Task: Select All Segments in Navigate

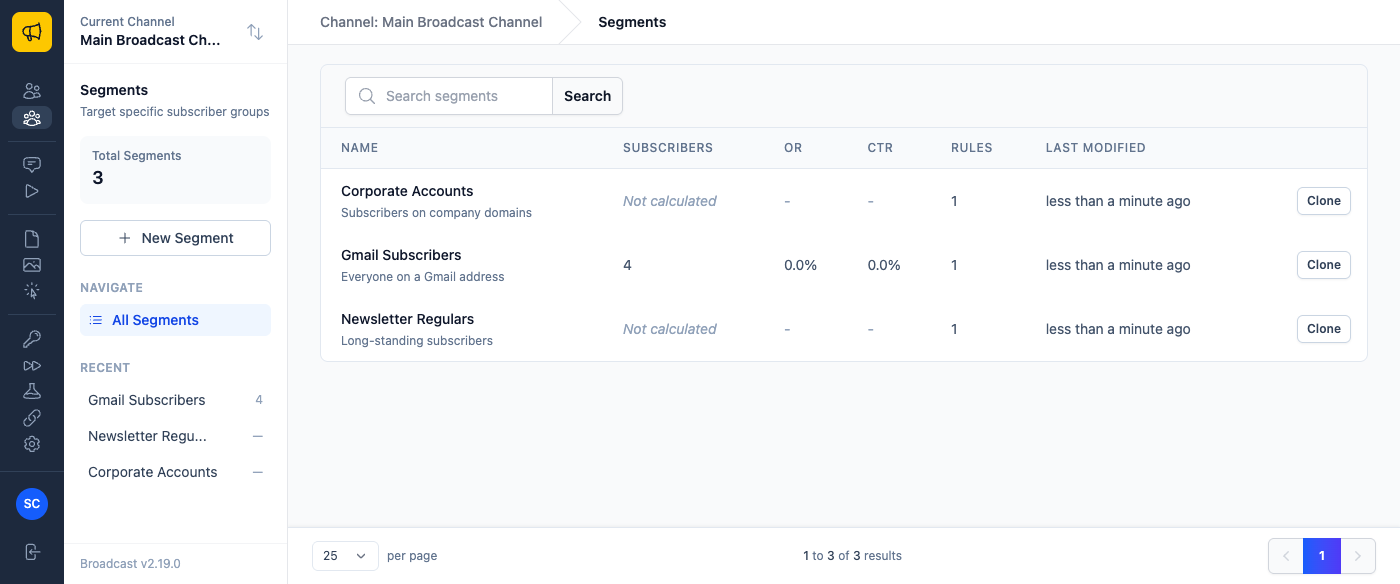Action: point(175,320)
